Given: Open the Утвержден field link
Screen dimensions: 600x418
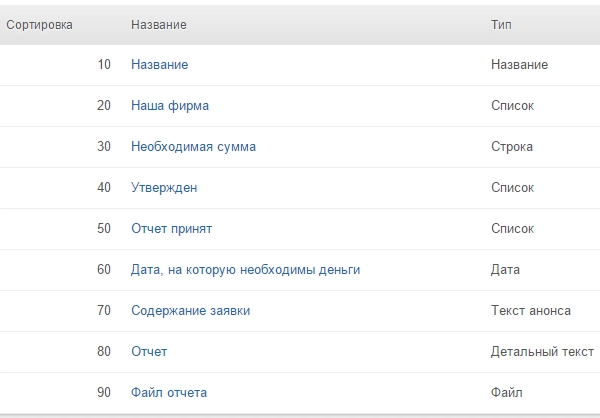Looking at the screenshot, I should pyautogui.click(x=164, y=188).
